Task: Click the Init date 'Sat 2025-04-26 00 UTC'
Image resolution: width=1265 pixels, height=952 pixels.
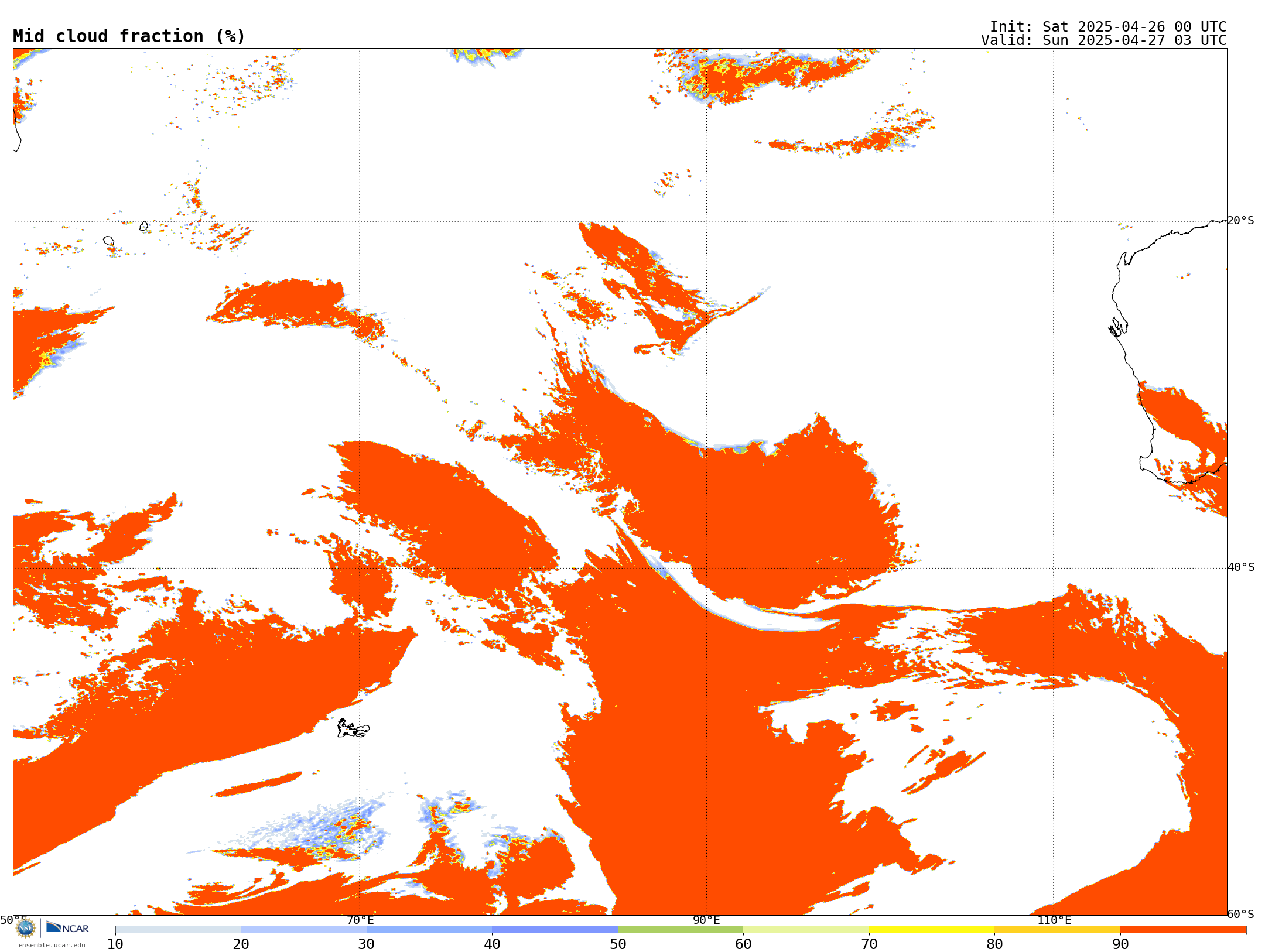Action: (x=1134, y=27)
